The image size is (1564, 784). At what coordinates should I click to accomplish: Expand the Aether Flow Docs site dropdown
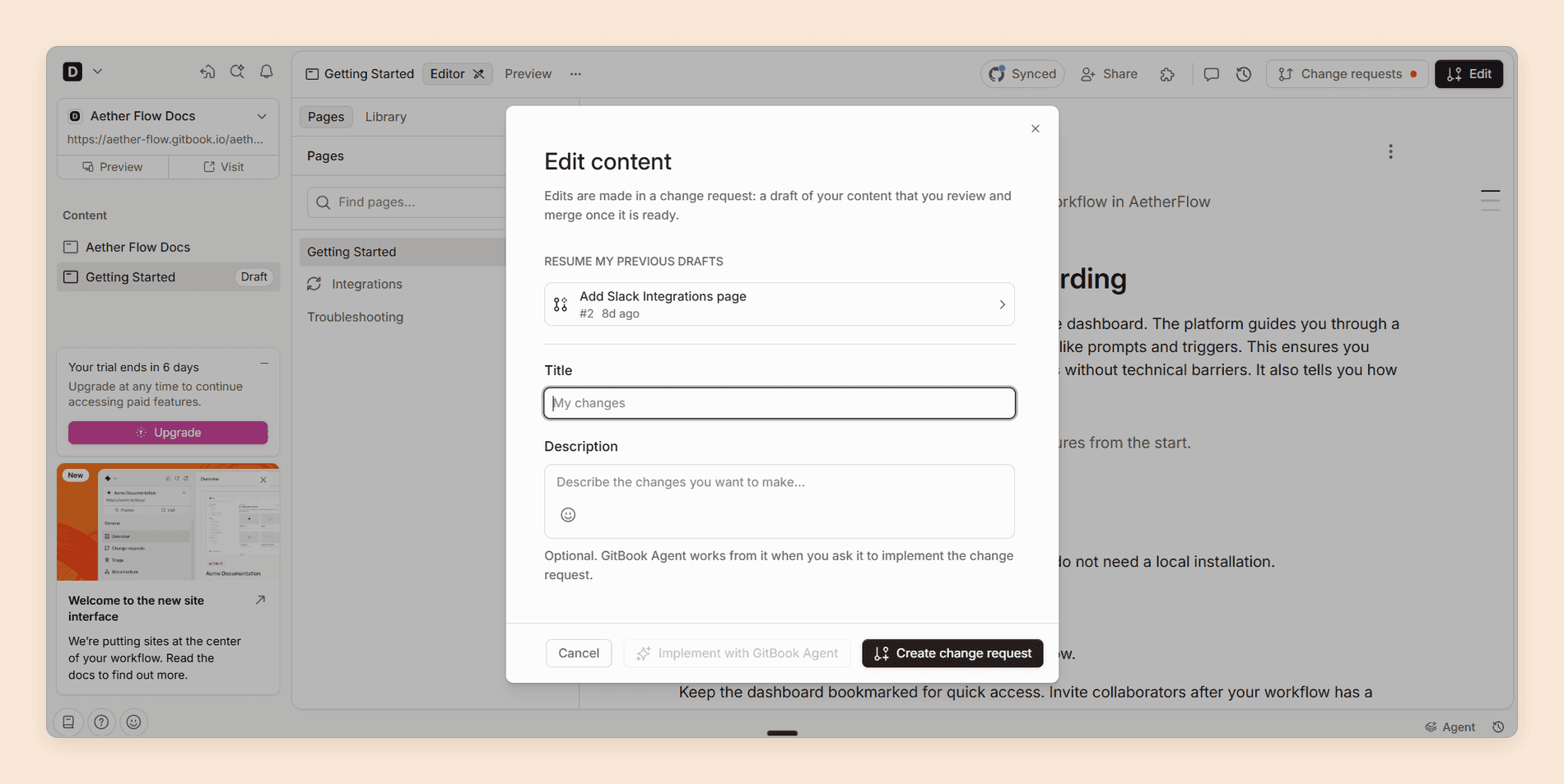tap(262, 116)
